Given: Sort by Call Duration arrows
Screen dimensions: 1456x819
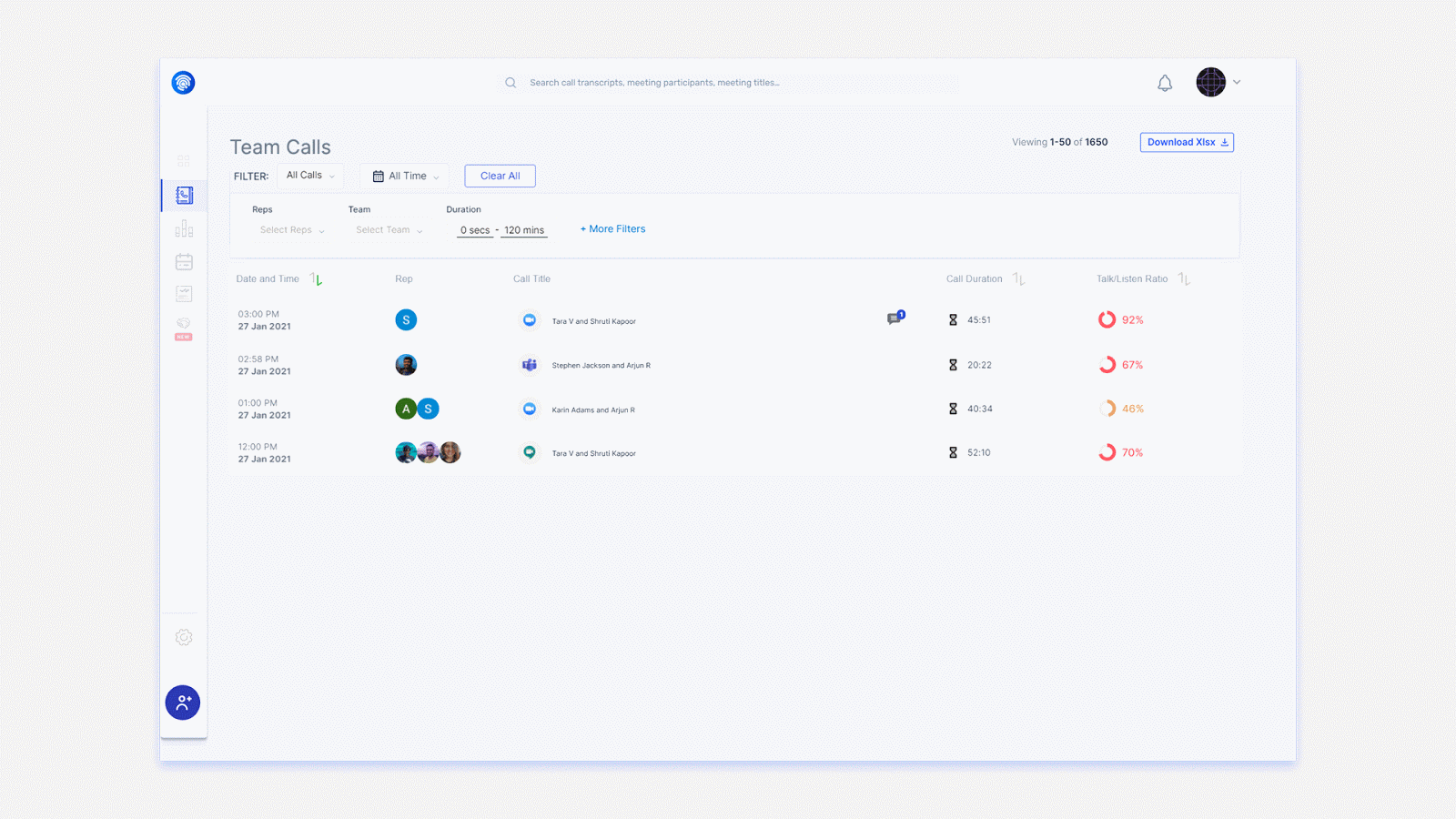Looking at the screenshot, I should point(1018,279).
